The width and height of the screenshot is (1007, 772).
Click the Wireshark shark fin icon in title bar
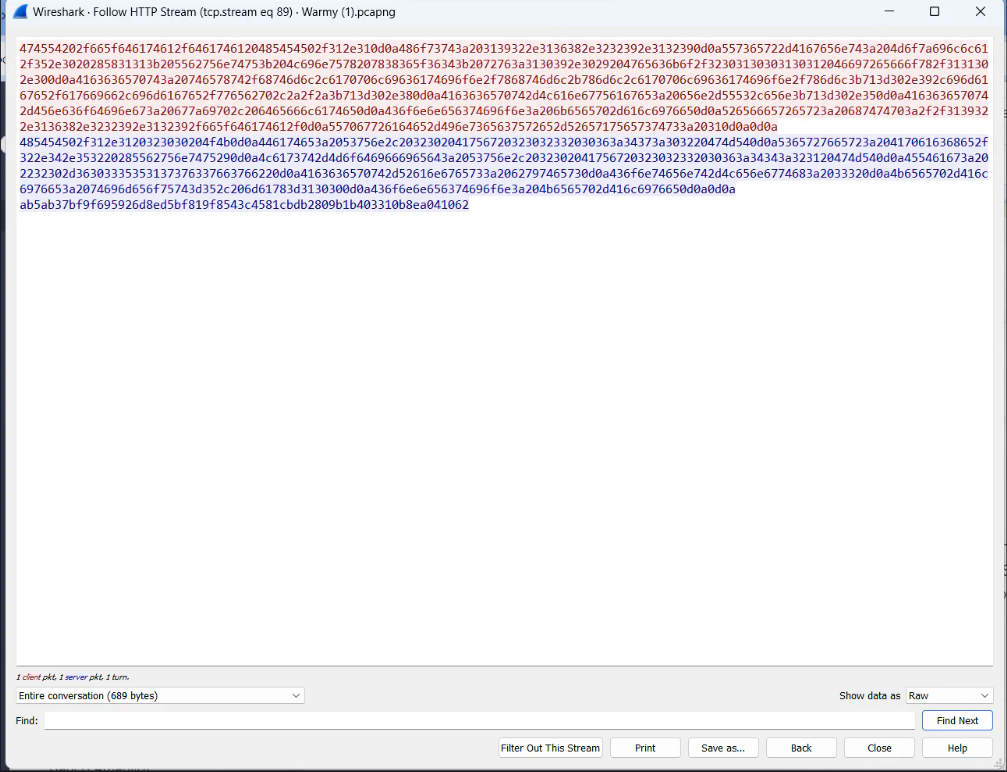point(19,12)
